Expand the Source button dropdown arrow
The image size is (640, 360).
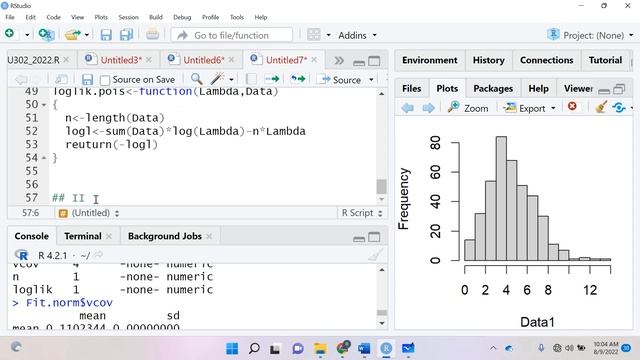[371, 80]
